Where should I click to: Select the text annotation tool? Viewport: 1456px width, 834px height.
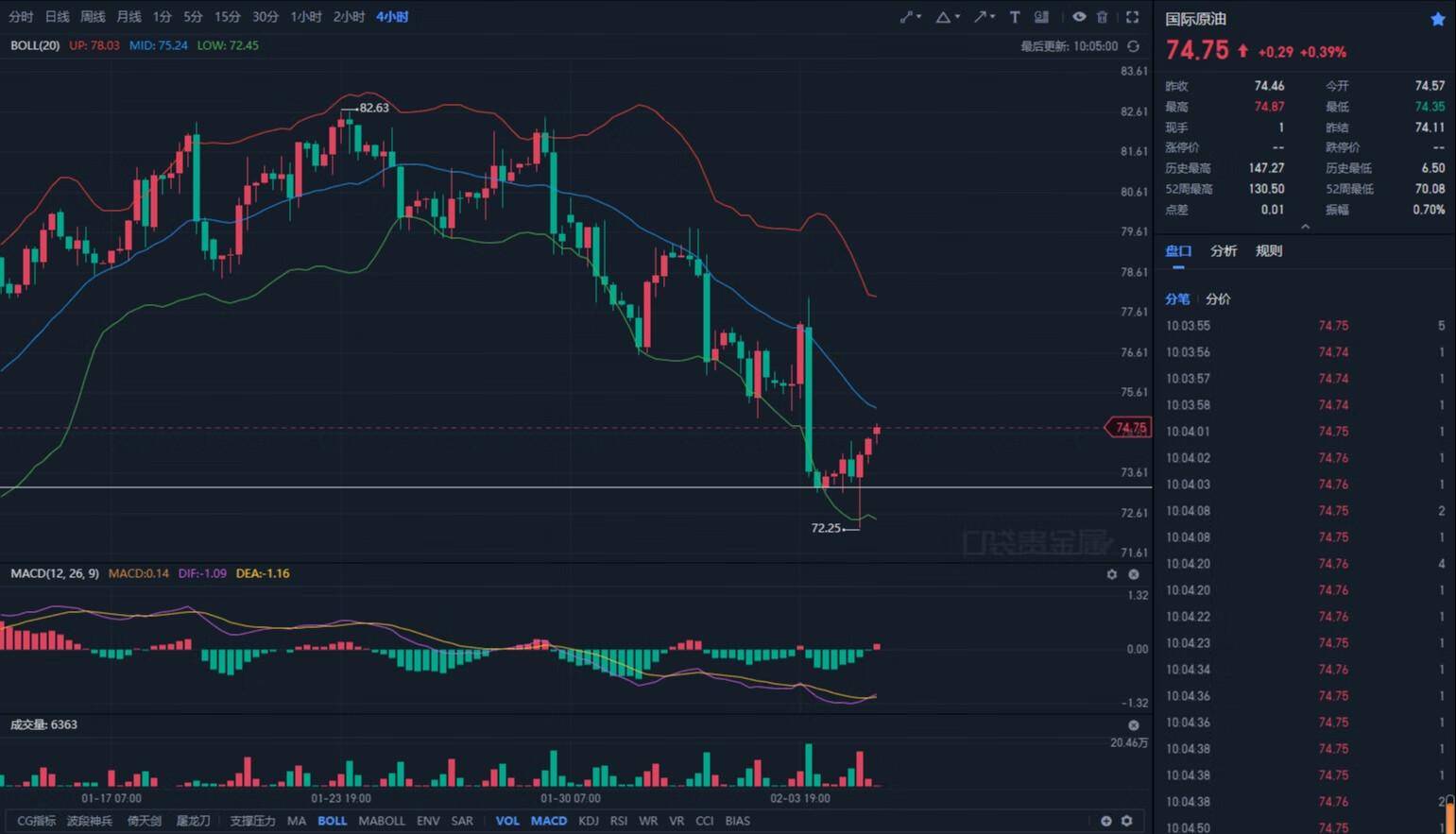click(1015, 17)
